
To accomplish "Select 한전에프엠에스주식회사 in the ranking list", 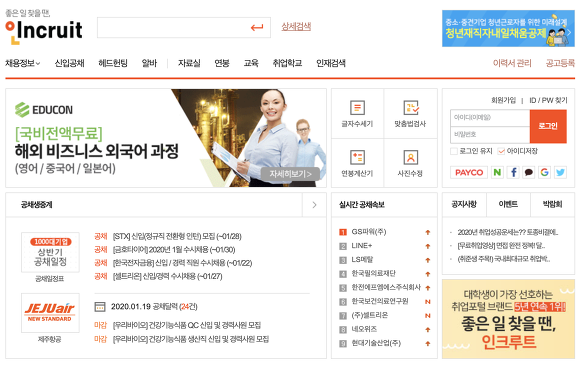I will click(386, 288).
